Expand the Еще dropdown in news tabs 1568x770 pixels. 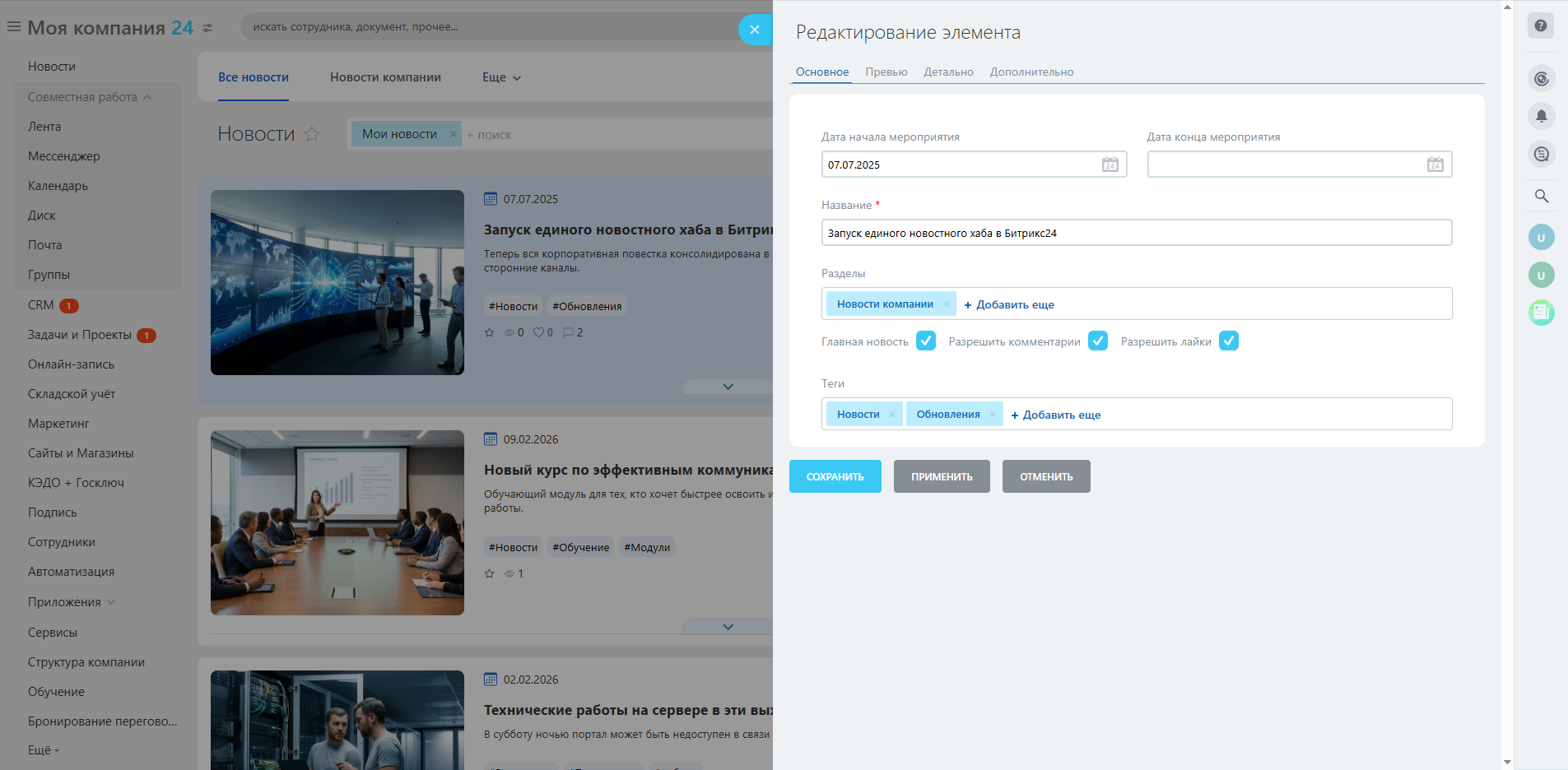pos(501,77)
